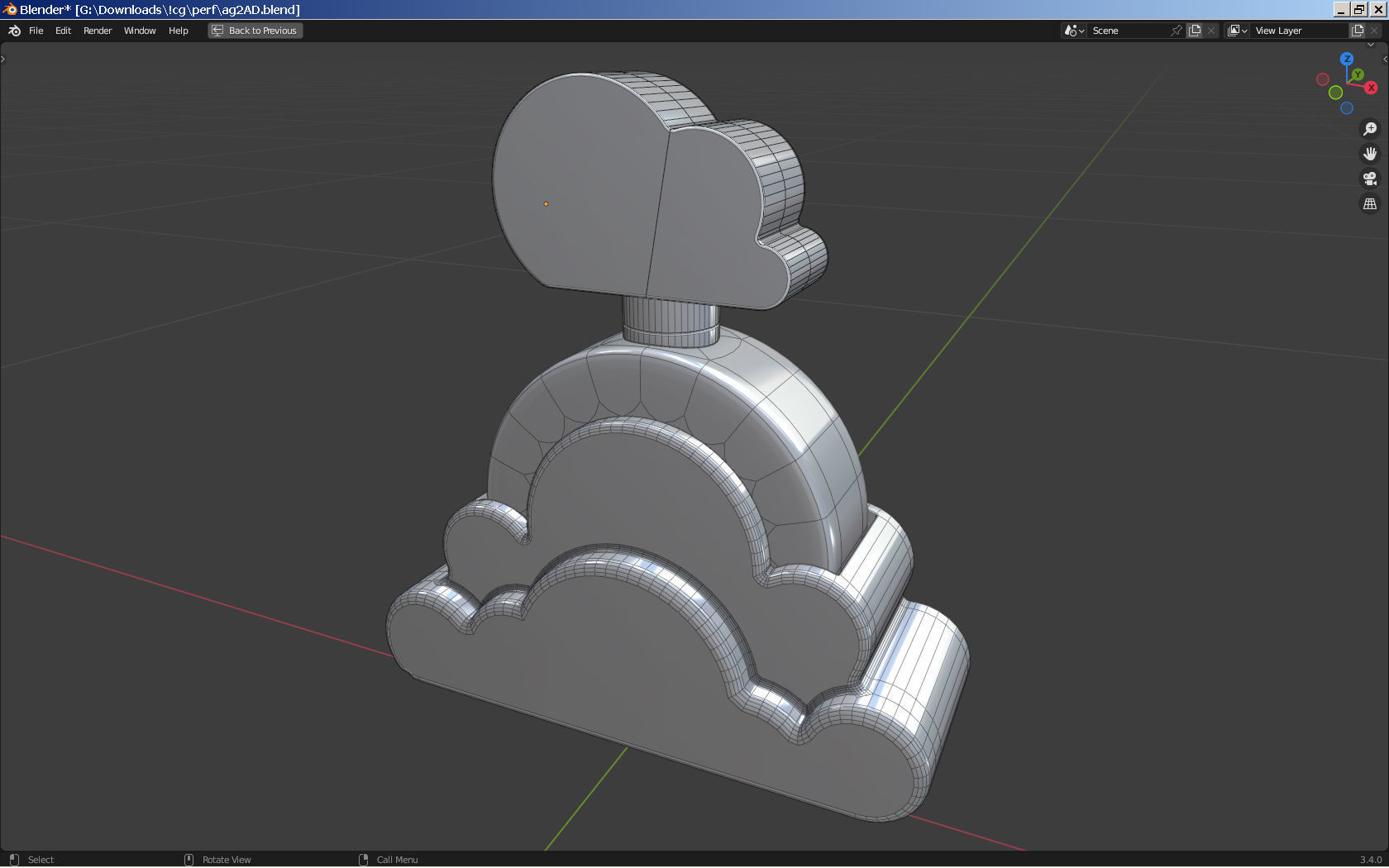Click the negative Y axis gizmo circle
Image resolution: width=1389 pixels, height=868 pixels.
coord(1335,93)
